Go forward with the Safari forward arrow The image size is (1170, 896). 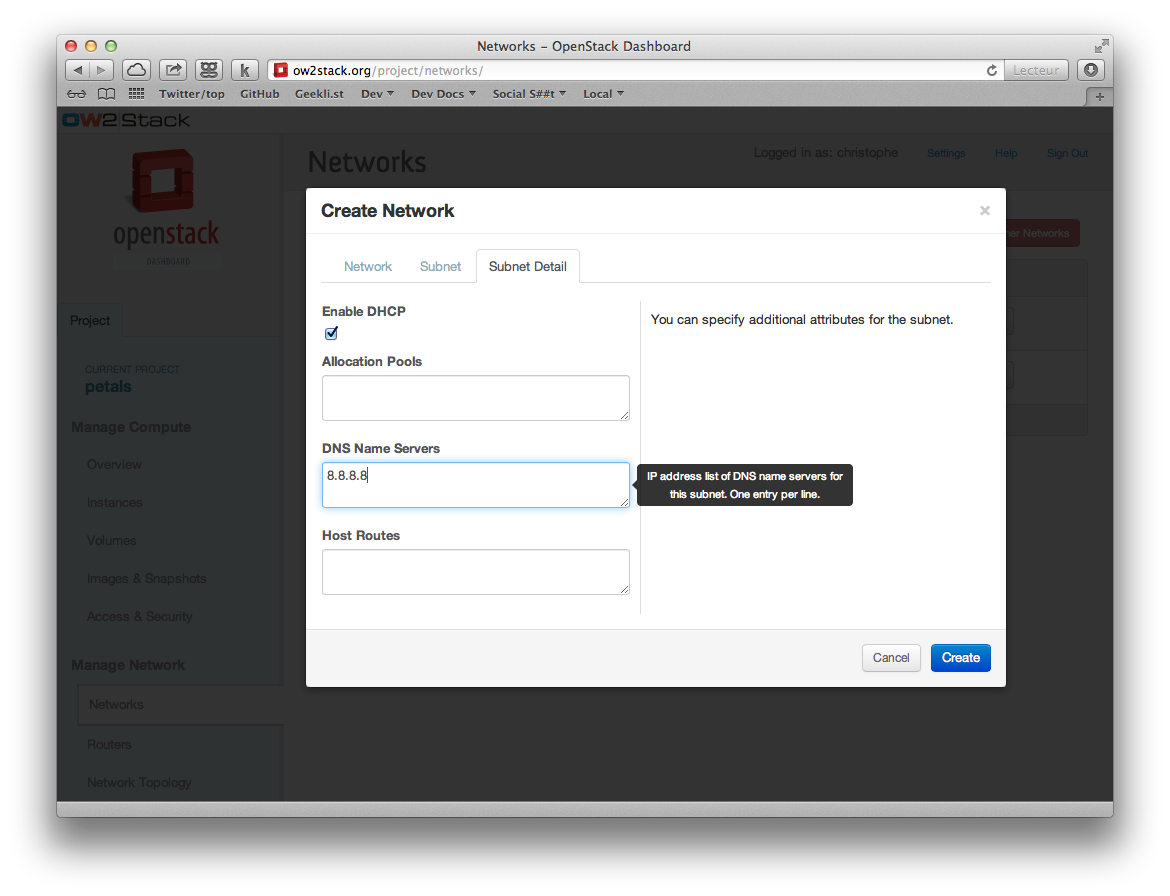tap(101, 70)
